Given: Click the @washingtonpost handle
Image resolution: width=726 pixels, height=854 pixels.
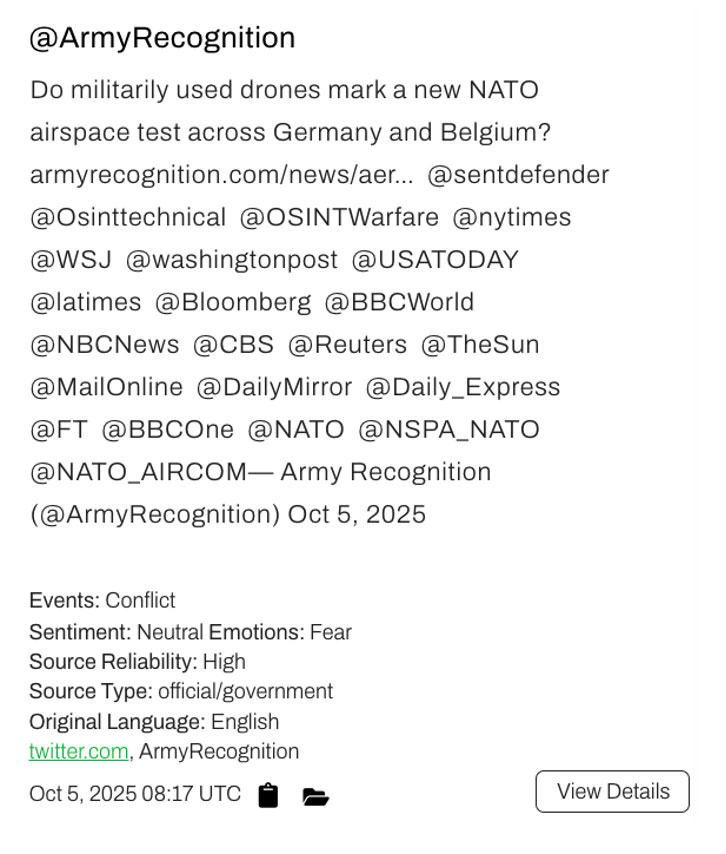Looking at the screenshot, I should tap(232, 260).
